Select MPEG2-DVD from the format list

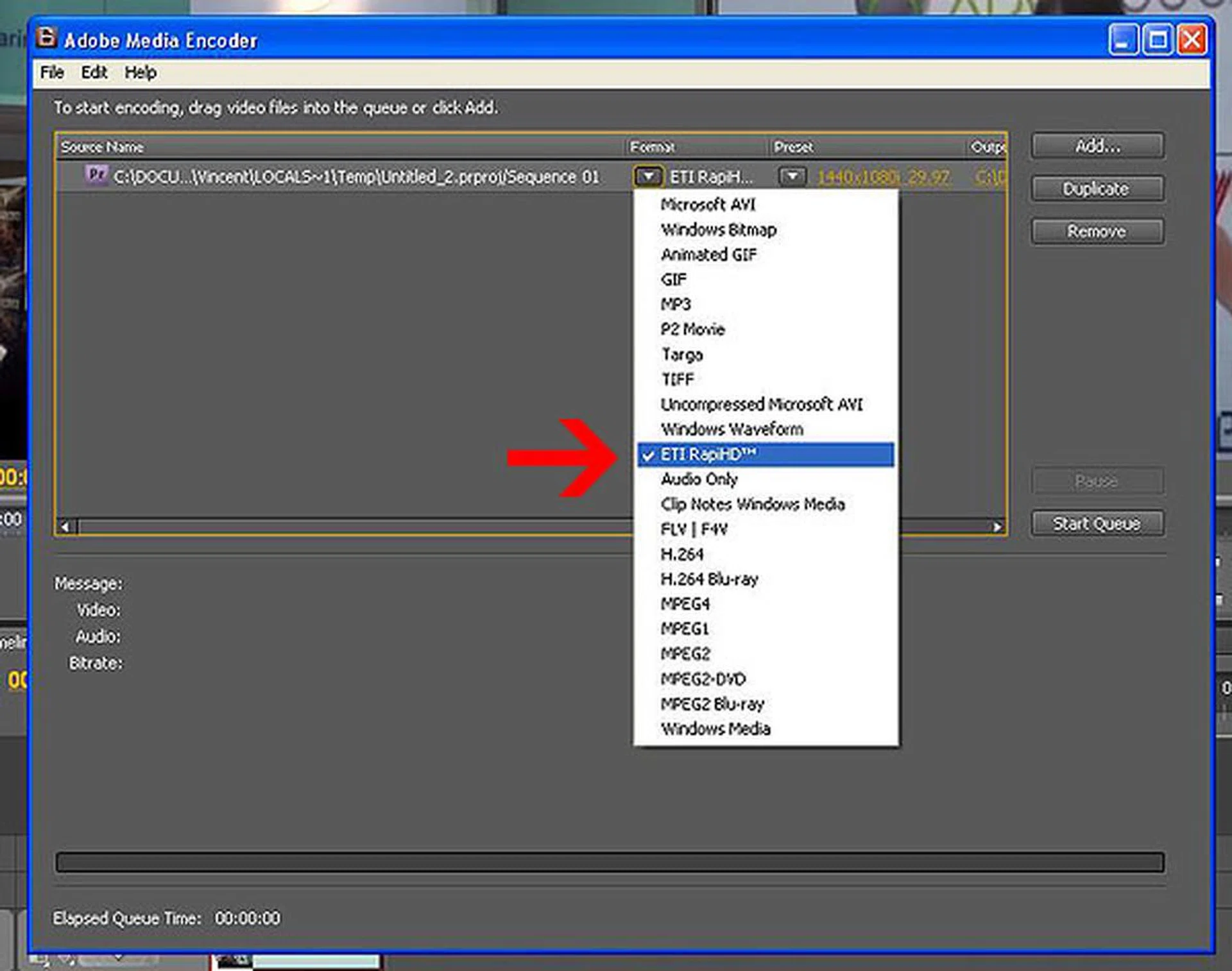pos(703,679)
